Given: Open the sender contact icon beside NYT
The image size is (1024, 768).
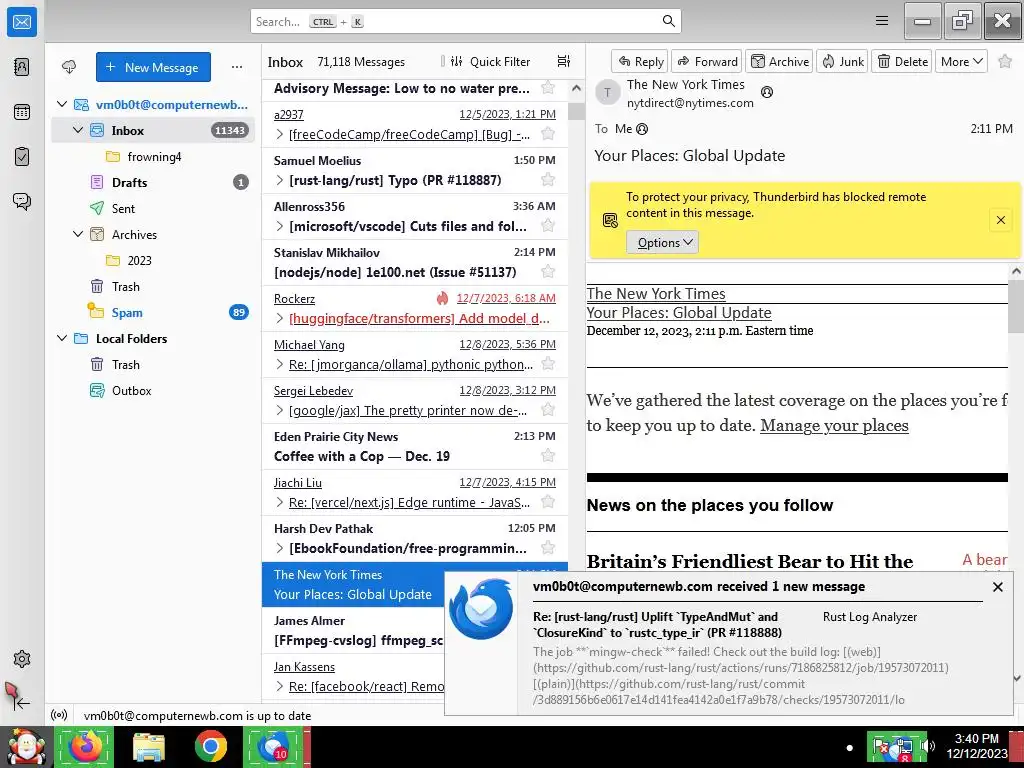Looking at the screenshot, I should [767, 92].
